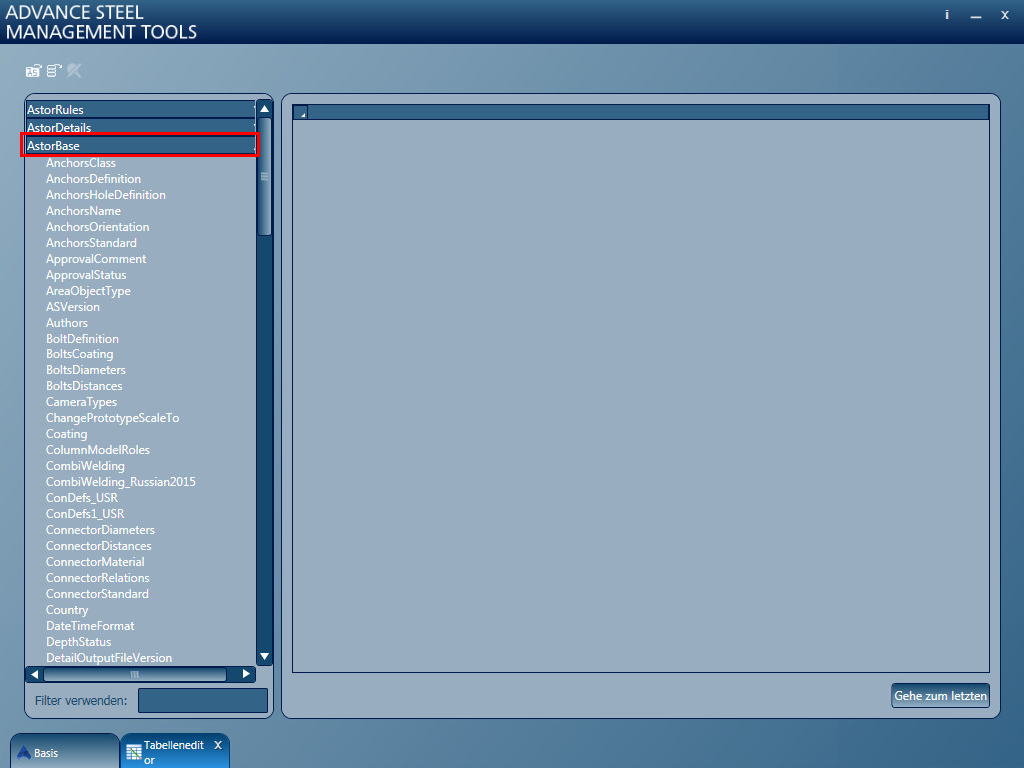Click the AS export toolbar icon
The height and width of the screenshot is (768, 1024).
[33, 71]
